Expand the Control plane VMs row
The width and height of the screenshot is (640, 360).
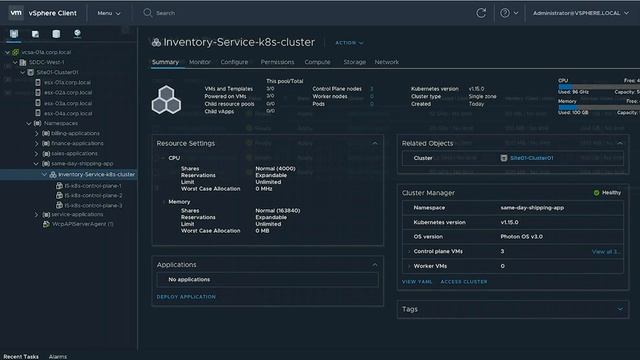click(x=409, y=251)
